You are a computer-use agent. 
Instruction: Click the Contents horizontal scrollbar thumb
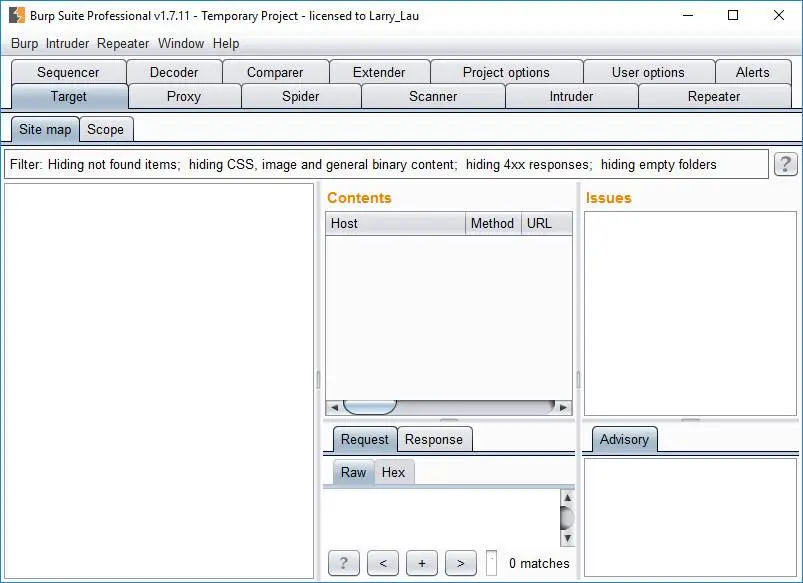370,407
